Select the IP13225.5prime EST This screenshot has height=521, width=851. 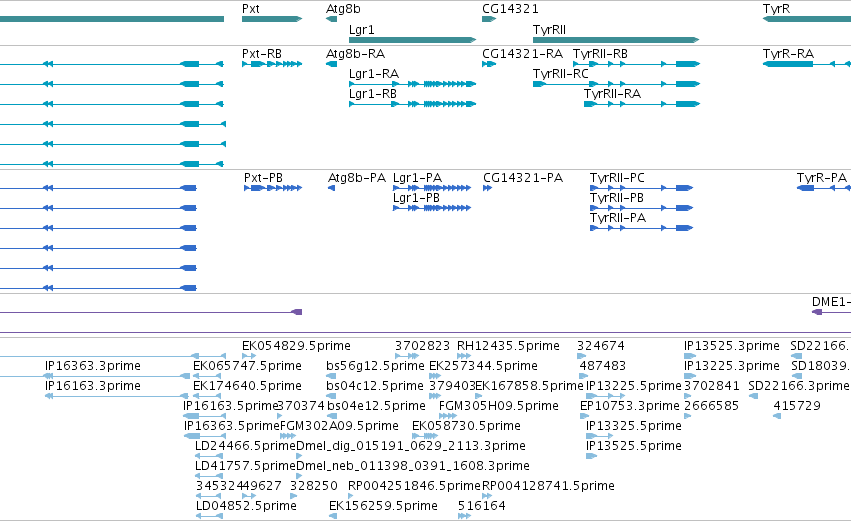coord(605,396)
